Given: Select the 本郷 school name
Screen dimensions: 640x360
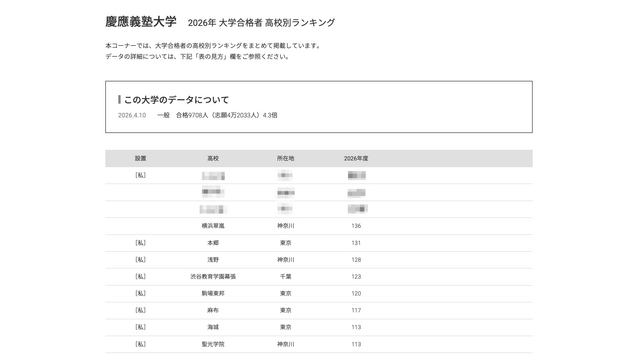Looking at the screenshot, I should 213,243.
